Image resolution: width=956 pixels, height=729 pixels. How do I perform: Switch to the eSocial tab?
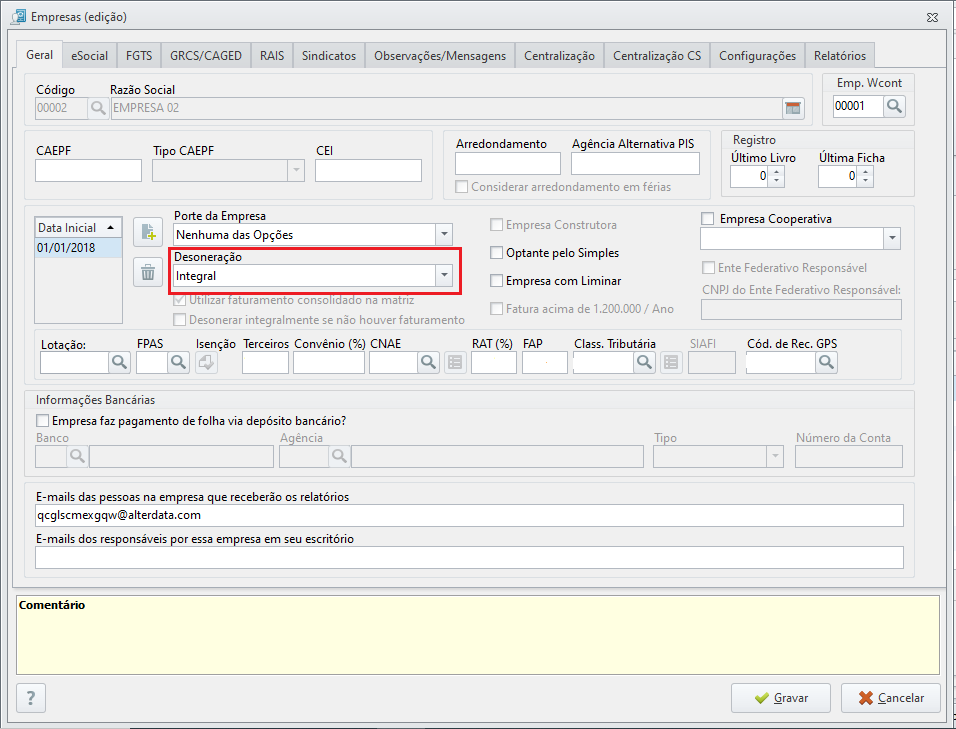89,56
